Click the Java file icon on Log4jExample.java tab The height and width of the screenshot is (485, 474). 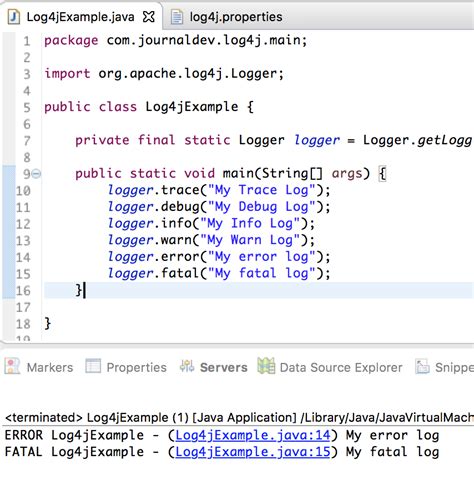14,17
